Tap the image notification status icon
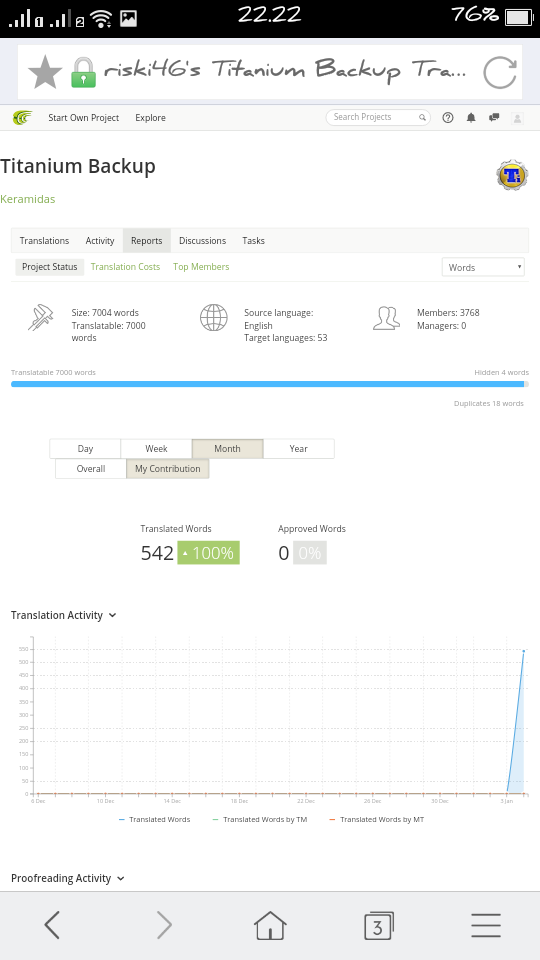This screenshot has height=960, width=540. [128, 18]
